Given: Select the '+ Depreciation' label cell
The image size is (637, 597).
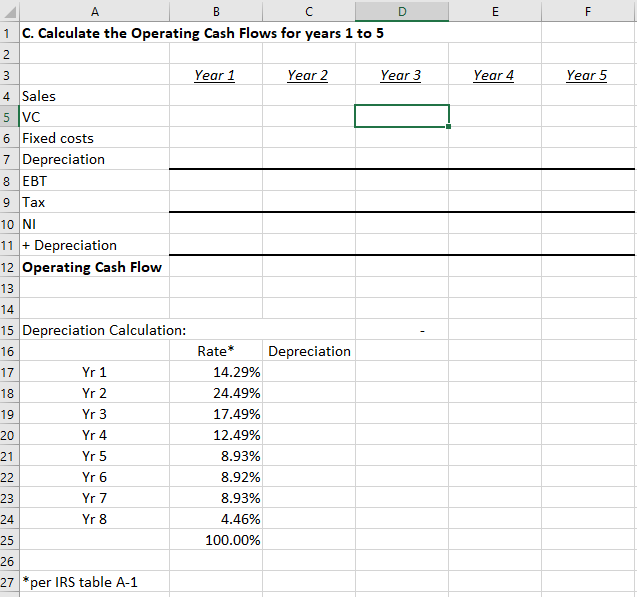Looking at the screenshot, I should 94,245.
